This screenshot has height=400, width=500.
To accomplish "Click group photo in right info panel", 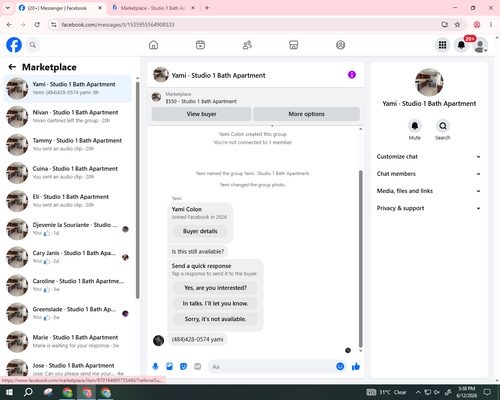I will [x=429, y=82].
